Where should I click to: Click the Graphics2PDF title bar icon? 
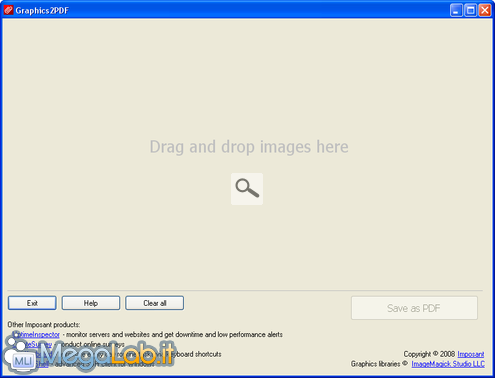(8, 10)
